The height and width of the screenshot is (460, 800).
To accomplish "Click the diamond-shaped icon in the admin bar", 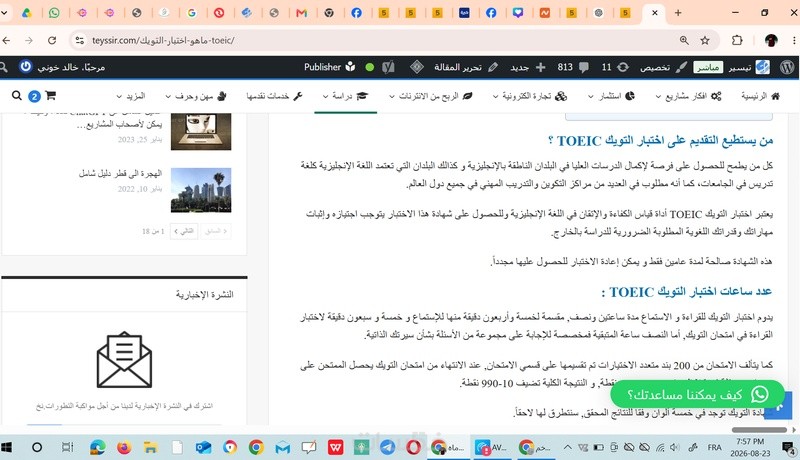I will [417, 67].
